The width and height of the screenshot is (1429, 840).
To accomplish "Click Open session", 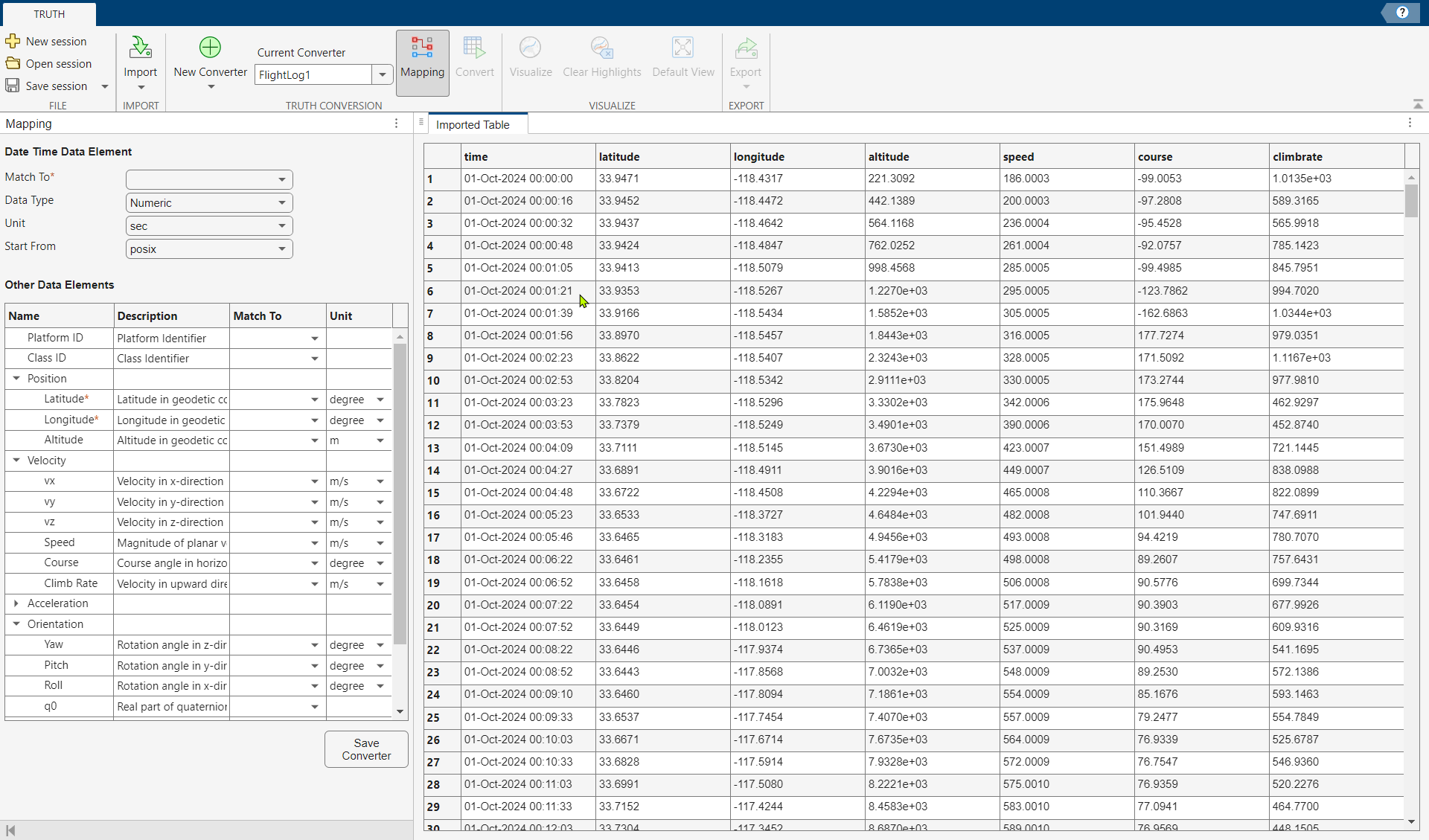I will [x=58, y=64].
